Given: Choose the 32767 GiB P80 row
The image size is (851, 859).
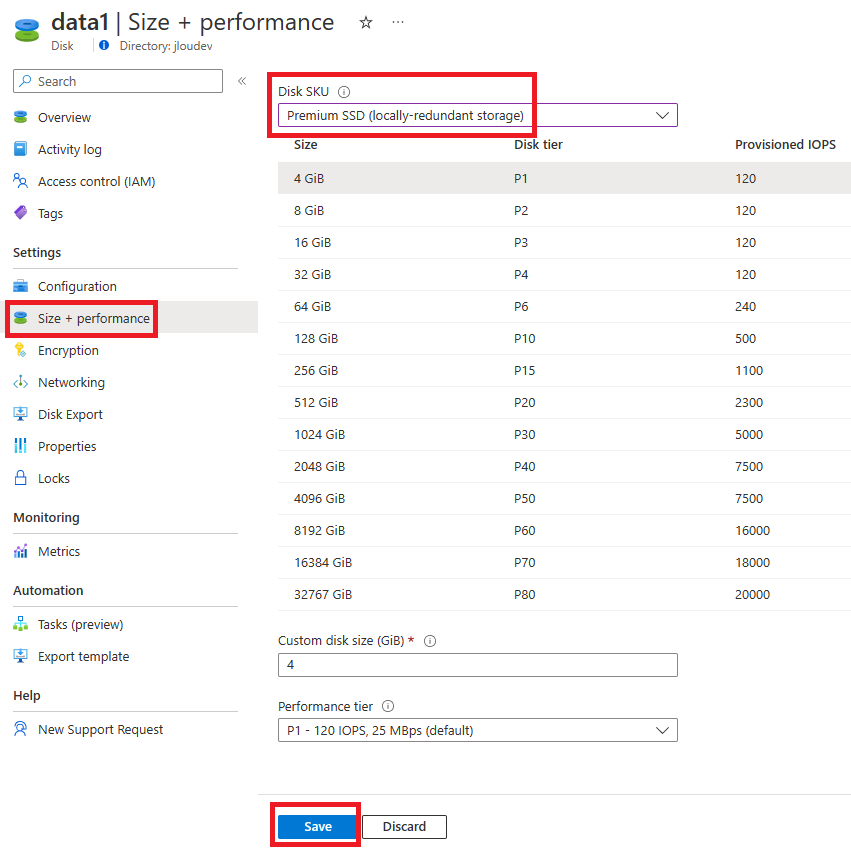Looking at the screenshot, I should pos(564,594).
